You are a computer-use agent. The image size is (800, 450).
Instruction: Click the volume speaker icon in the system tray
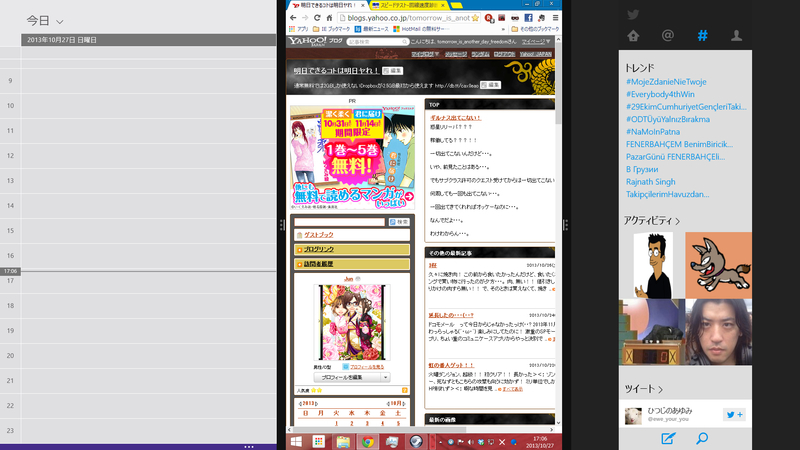470,442
